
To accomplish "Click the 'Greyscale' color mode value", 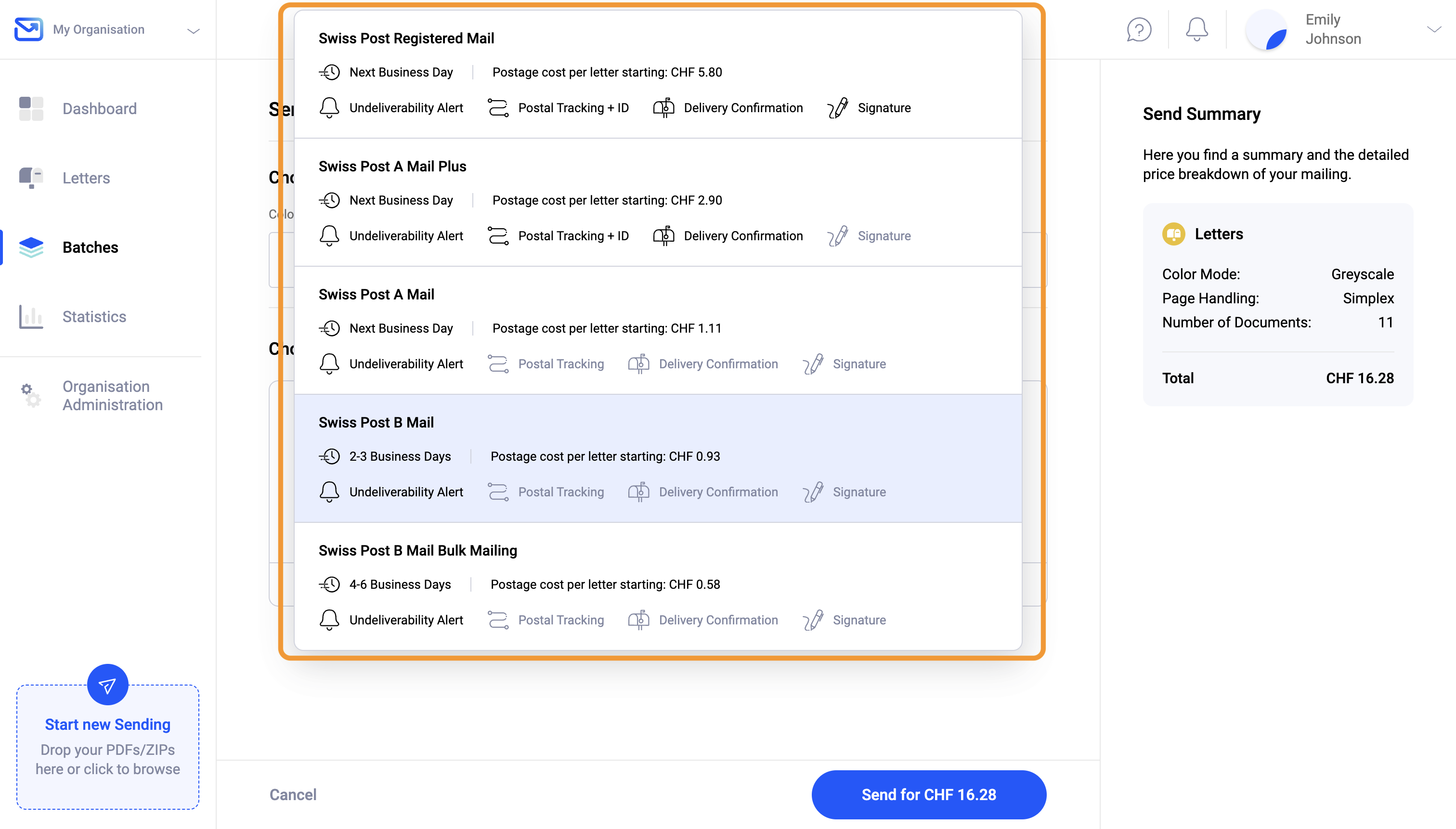I will point(1363,274).
